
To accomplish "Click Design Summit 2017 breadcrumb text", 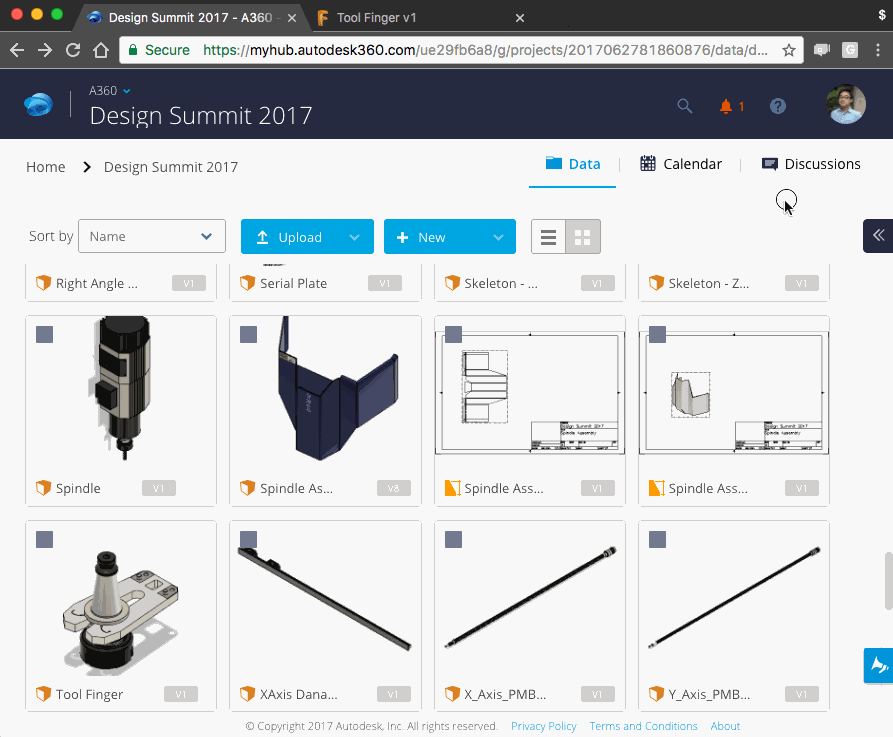I will pos(170,167).
